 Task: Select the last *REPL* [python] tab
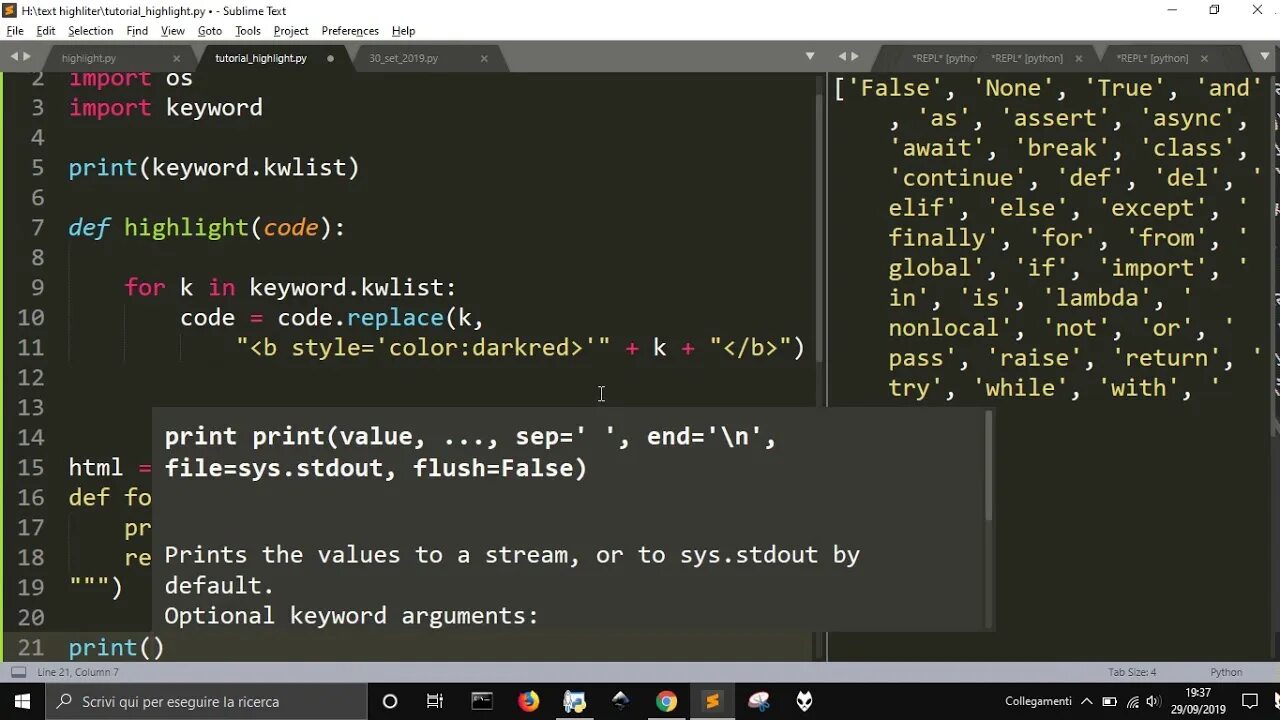1152,58
